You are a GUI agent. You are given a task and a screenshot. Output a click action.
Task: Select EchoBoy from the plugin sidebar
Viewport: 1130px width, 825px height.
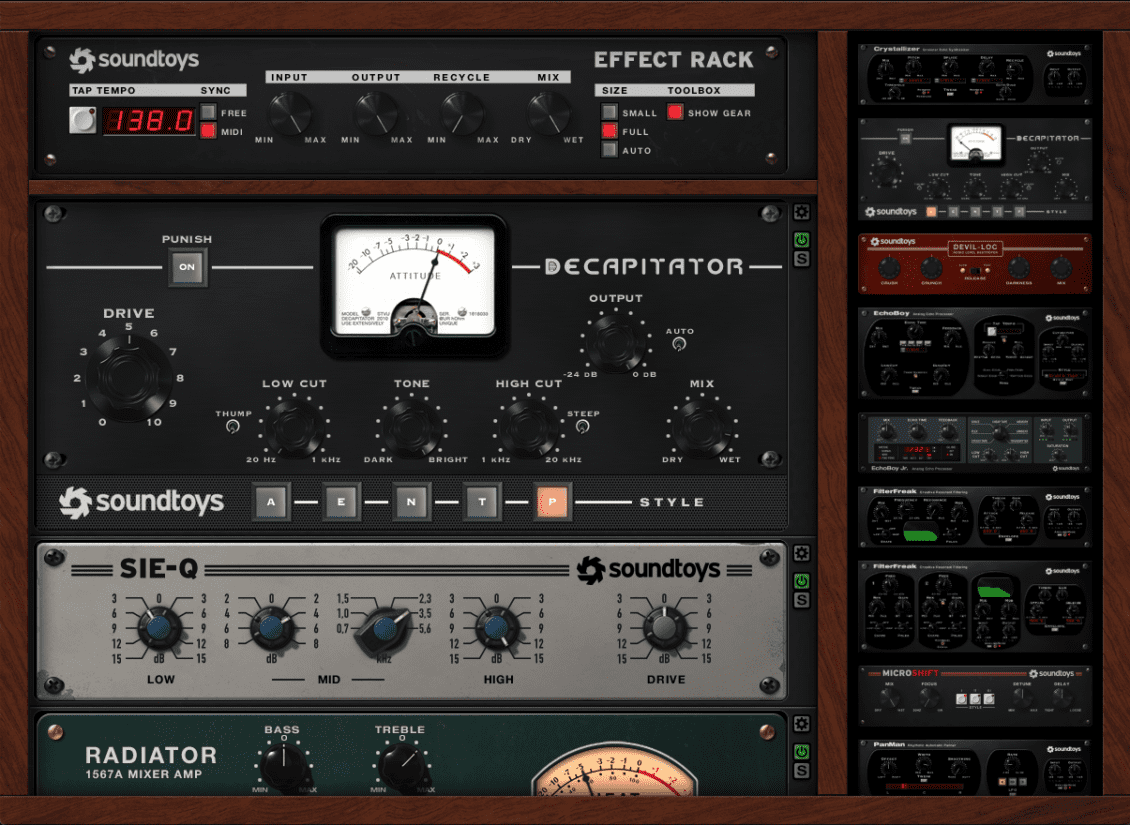975,350
